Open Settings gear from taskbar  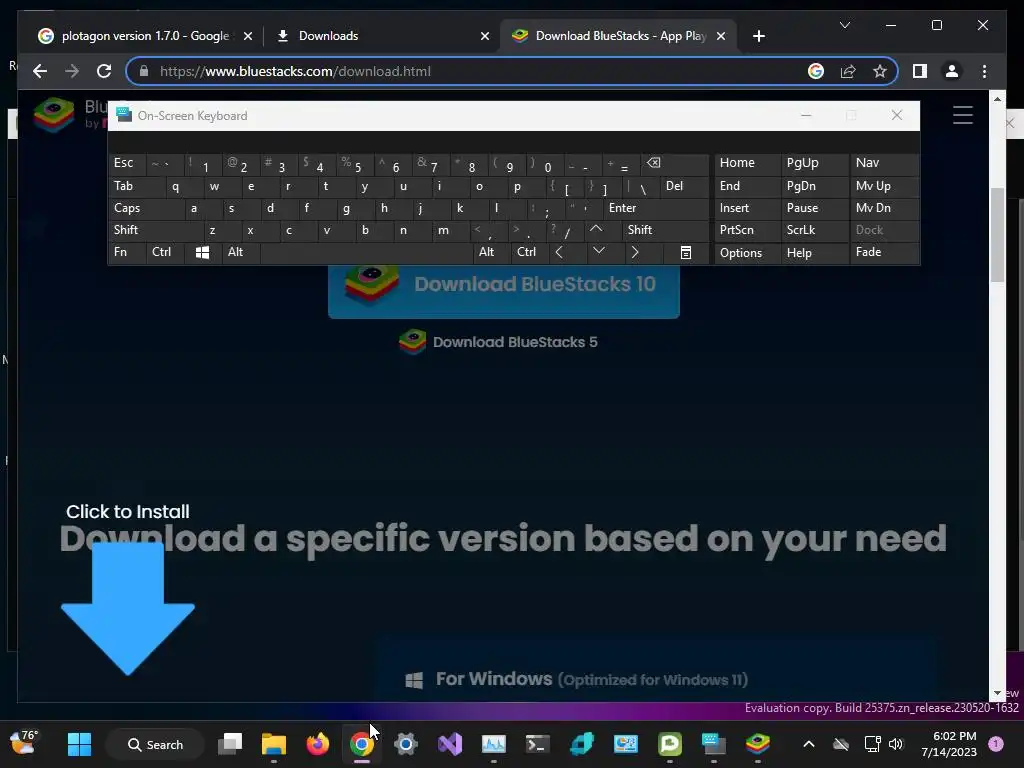coord(406,744)
